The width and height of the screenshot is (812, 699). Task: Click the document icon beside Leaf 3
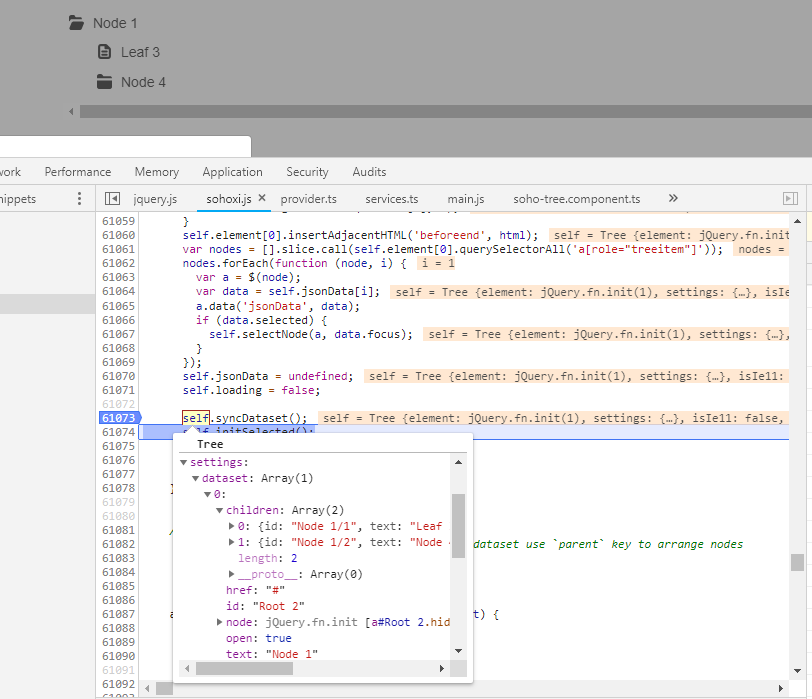point(104,52)
